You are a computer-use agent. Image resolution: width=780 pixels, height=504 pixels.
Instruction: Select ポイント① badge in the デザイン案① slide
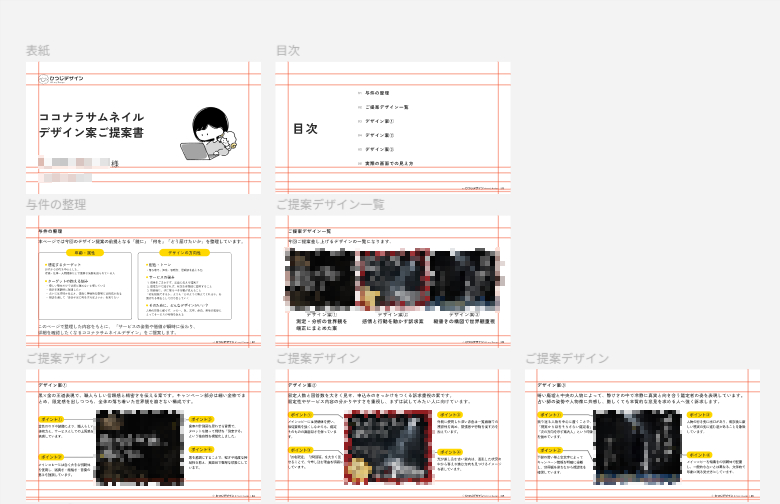tap(51, 419)
